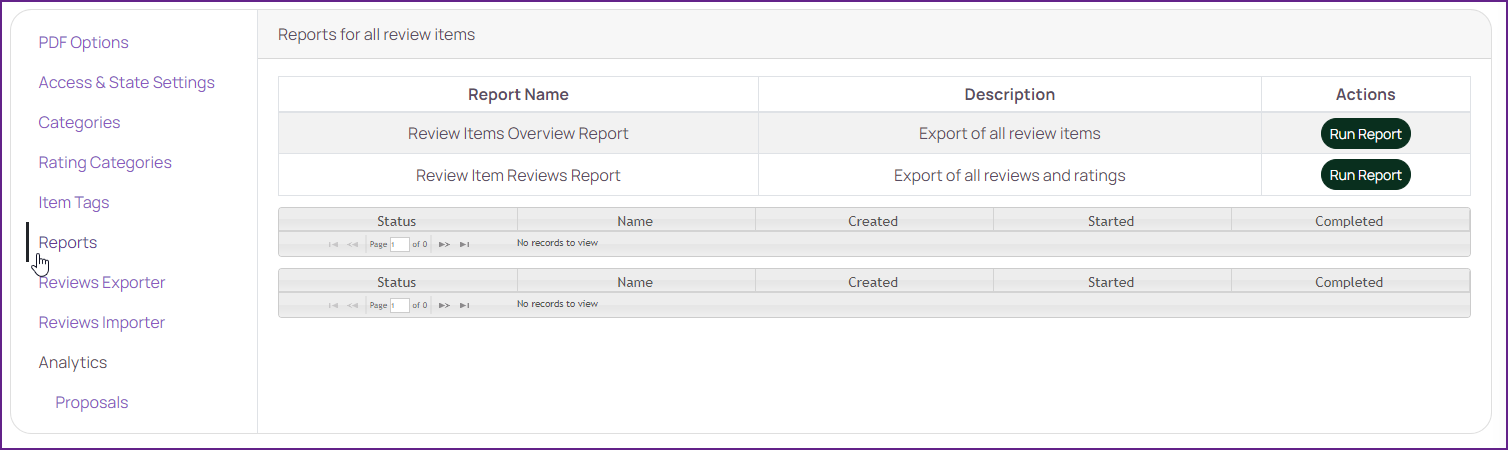Open Rating Categories in the sidebar

(105, 162)
